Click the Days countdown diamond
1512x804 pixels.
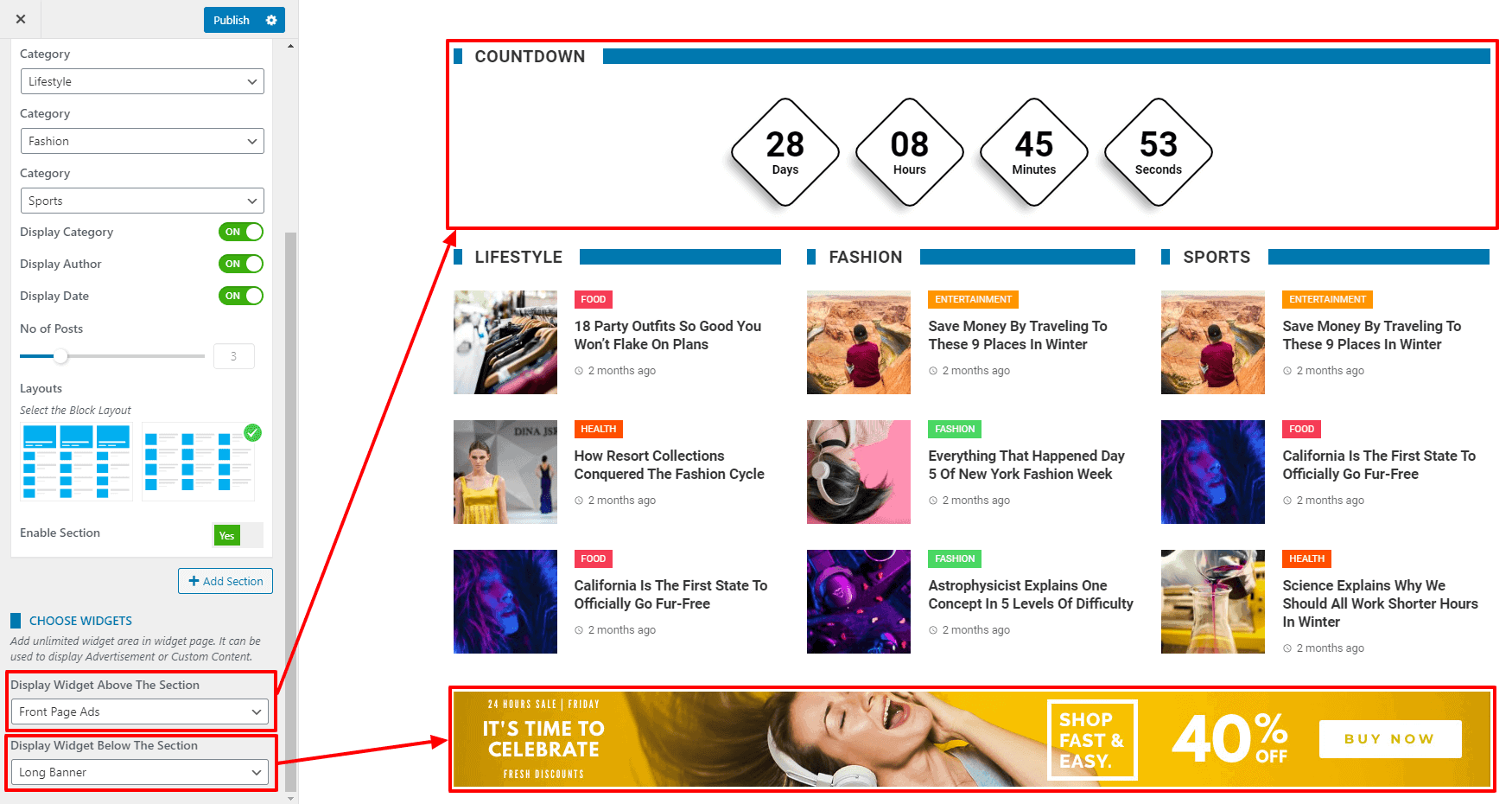click(785, 152)
